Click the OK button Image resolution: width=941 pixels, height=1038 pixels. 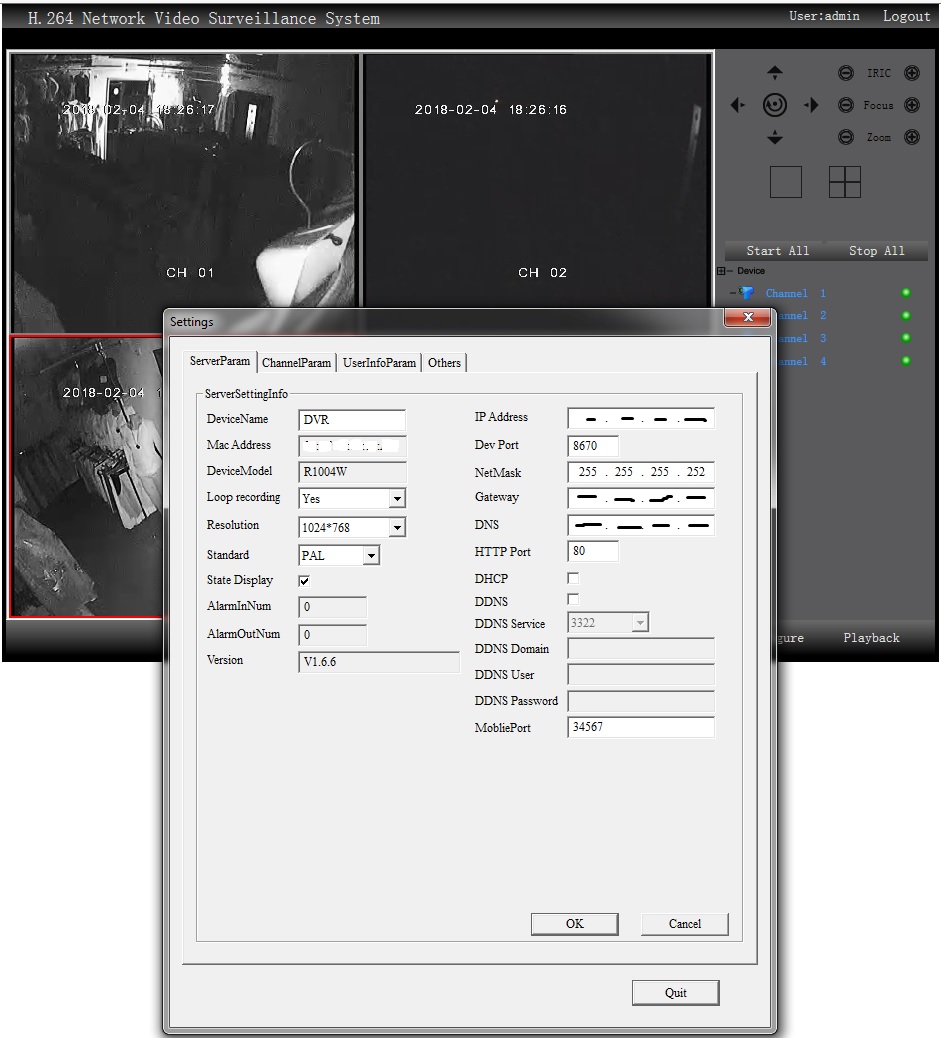(574, 924)
